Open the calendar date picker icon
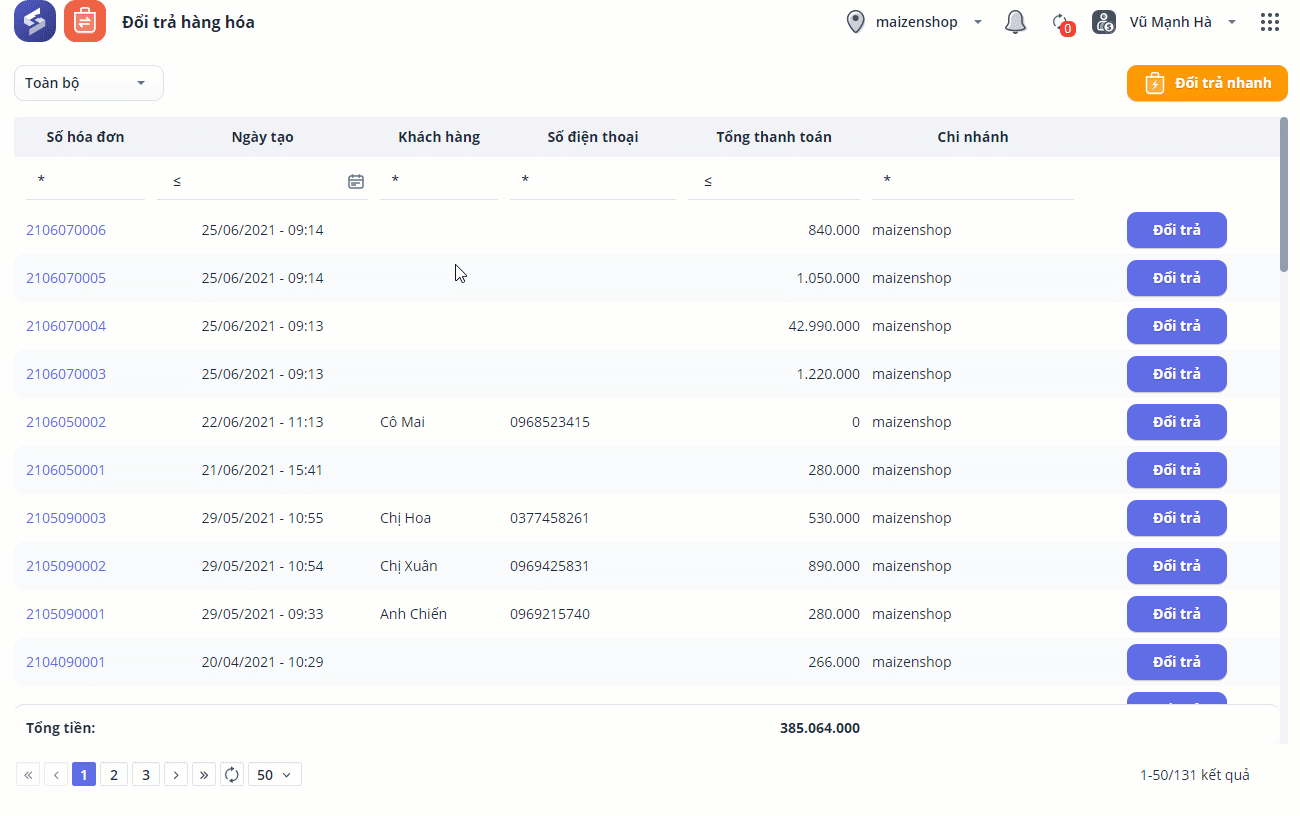The height and width of the screenshot is (816, 1300). 355,181
